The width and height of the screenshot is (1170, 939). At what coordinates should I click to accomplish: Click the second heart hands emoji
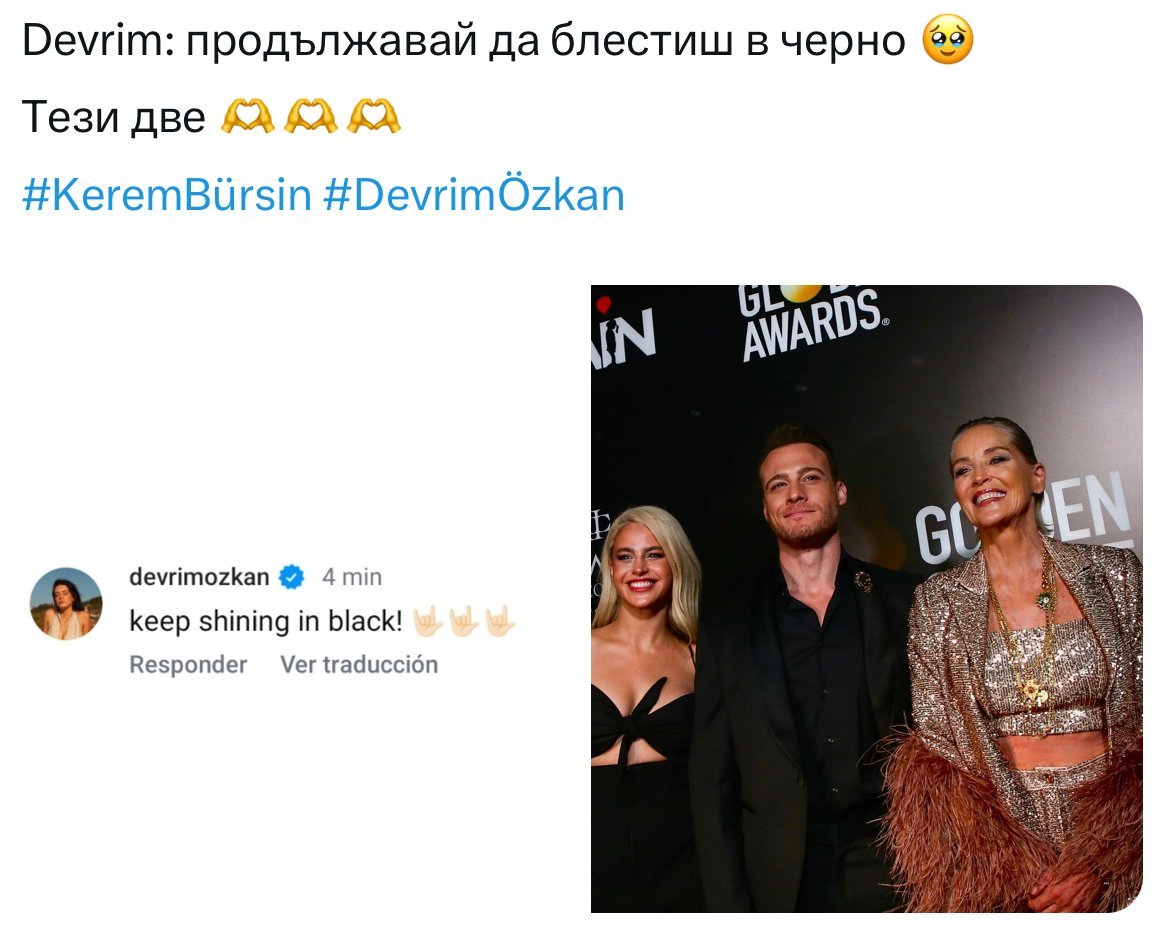pos(311,118)
